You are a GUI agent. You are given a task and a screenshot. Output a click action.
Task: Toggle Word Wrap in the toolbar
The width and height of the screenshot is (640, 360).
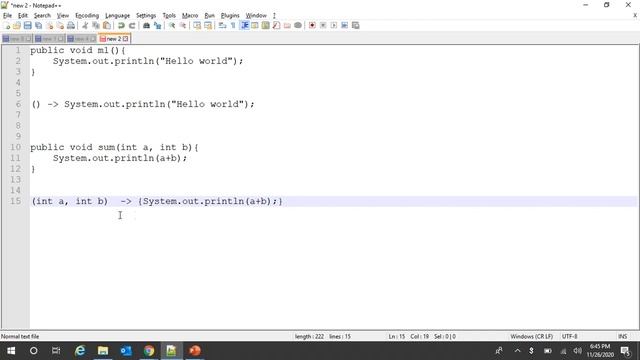[222, 26]
